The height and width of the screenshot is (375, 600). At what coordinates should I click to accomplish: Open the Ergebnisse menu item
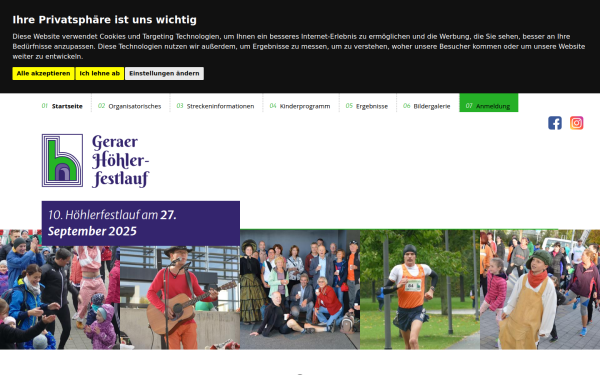367,106
